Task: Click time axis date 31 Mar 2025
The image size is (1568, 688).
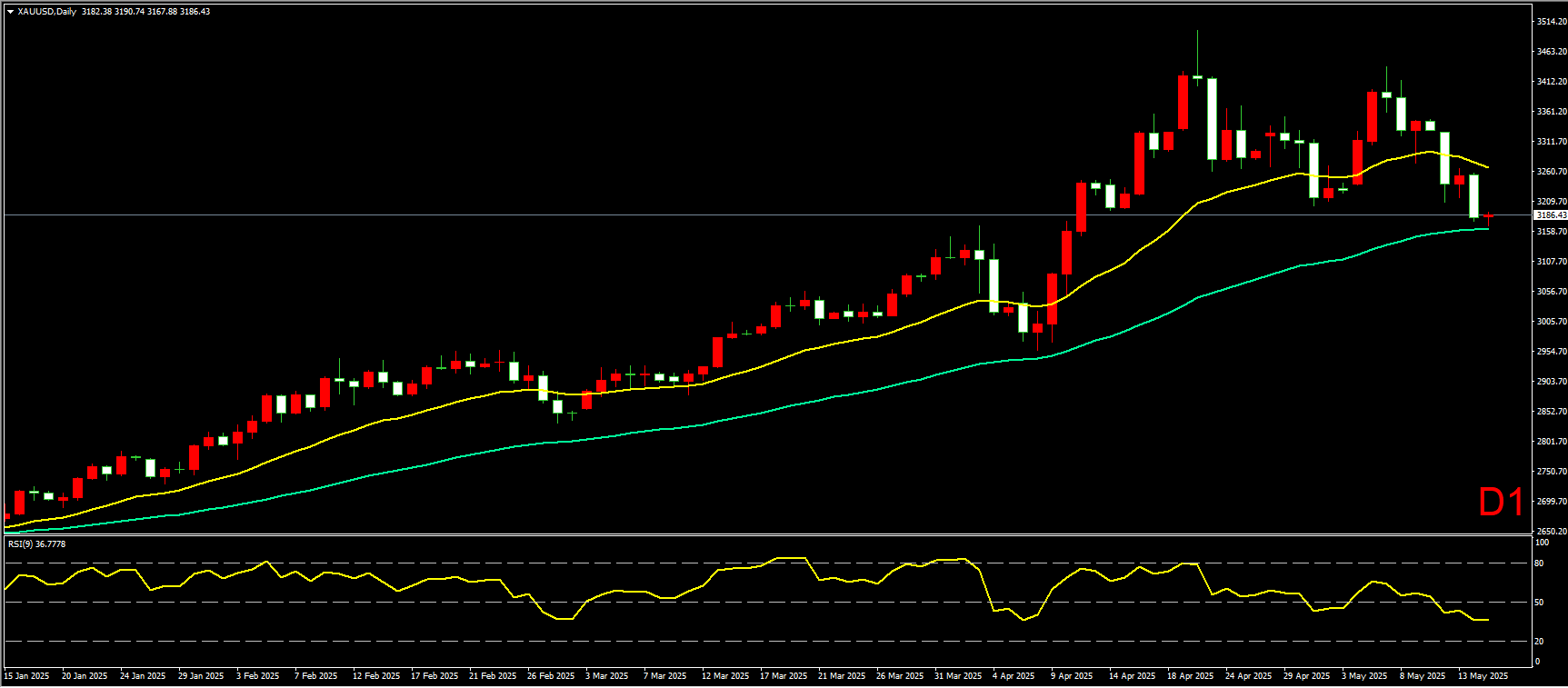Action: point(958,676)
